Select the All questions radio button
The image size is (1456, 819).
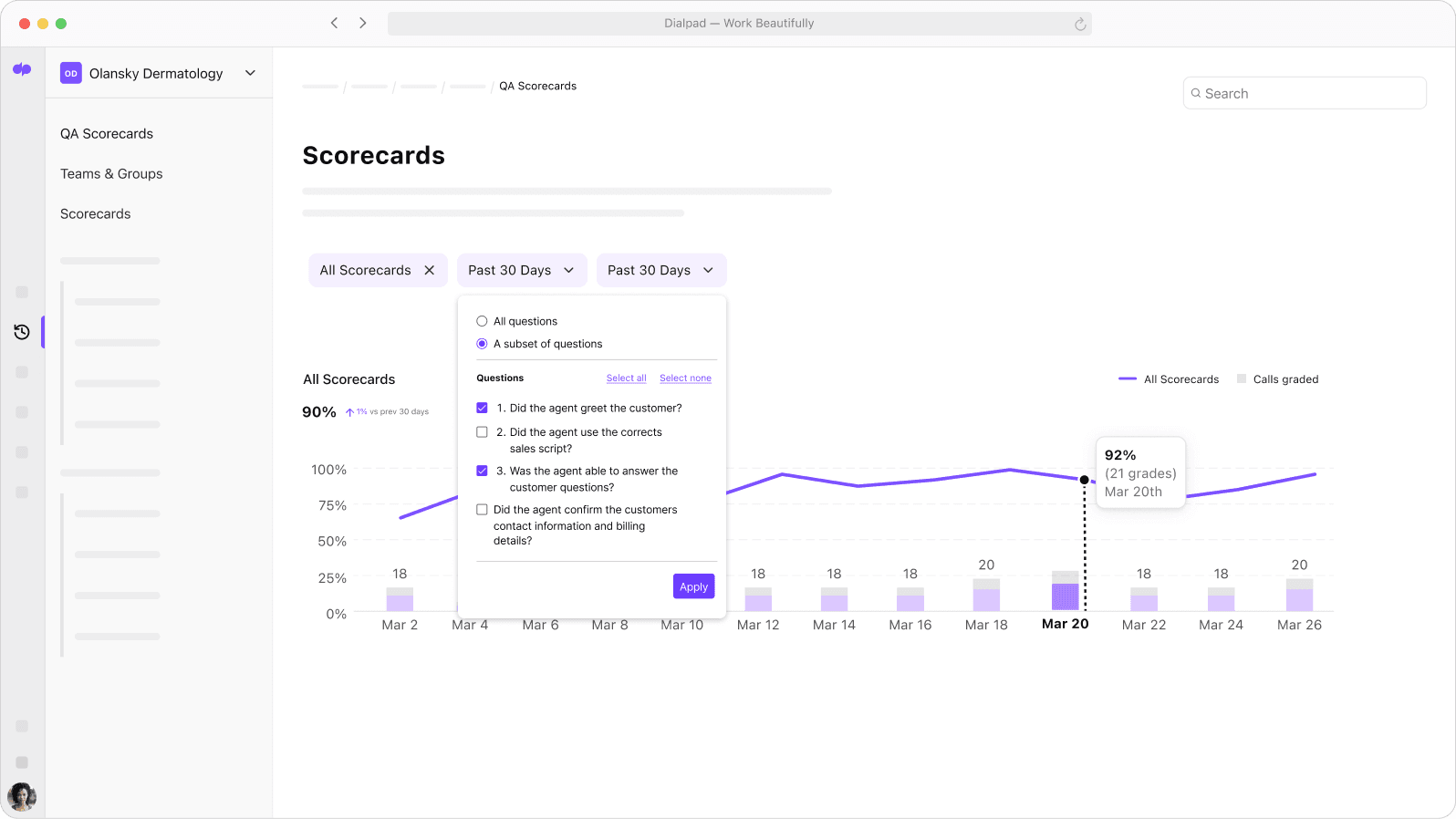point(482,321)
